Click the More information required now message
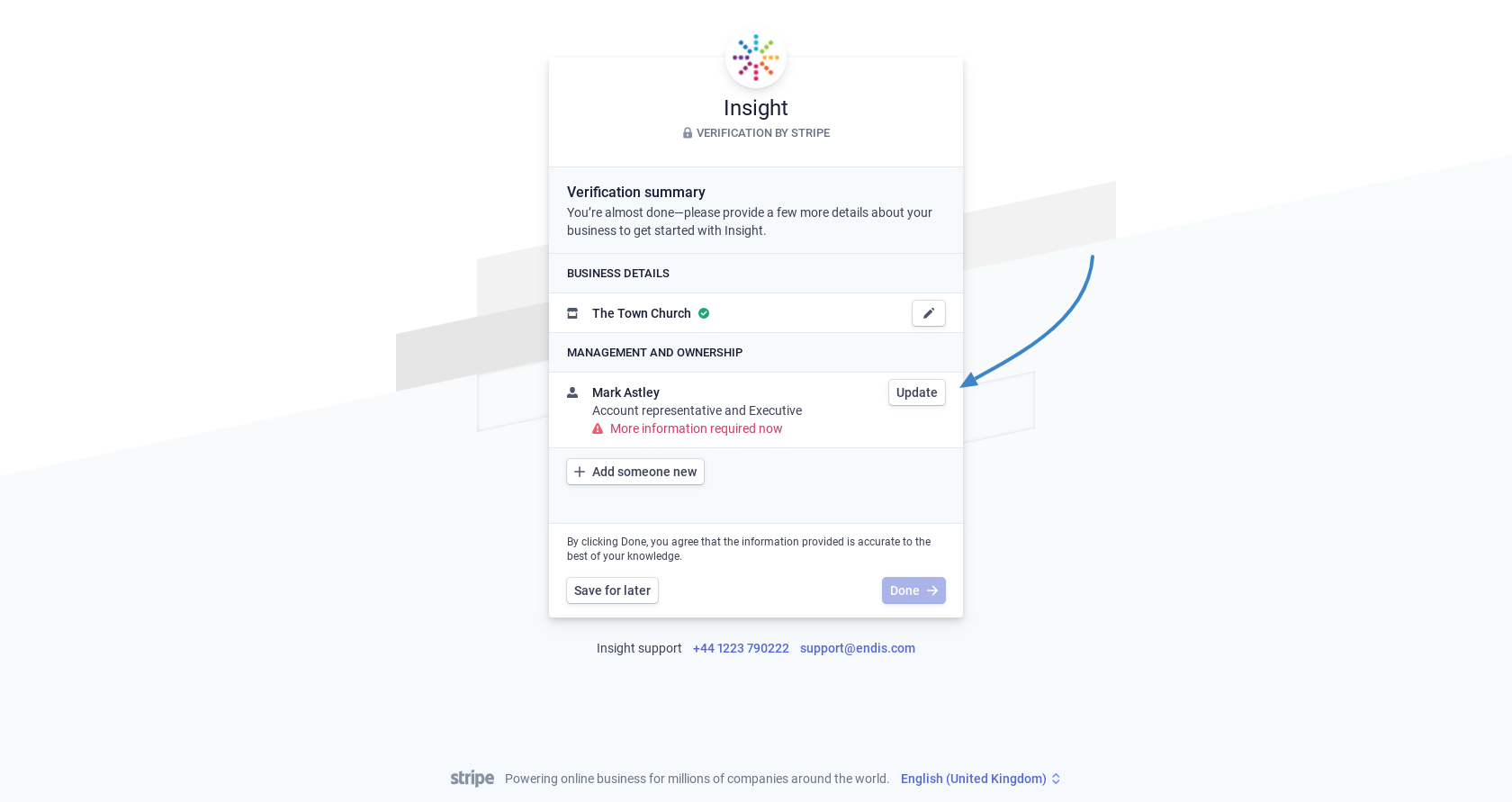This screenshot has height=802, width=1512. [x=697, y=428]
